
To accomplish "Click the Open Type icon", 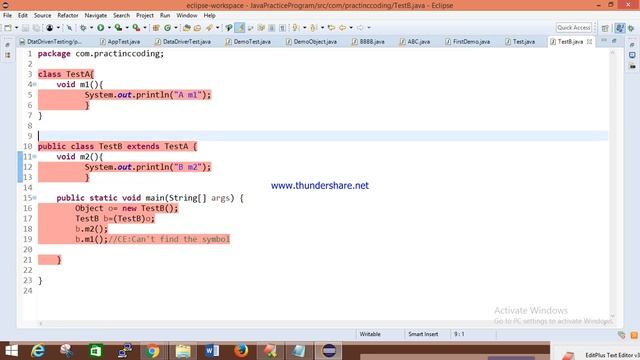I will [187, 28].
